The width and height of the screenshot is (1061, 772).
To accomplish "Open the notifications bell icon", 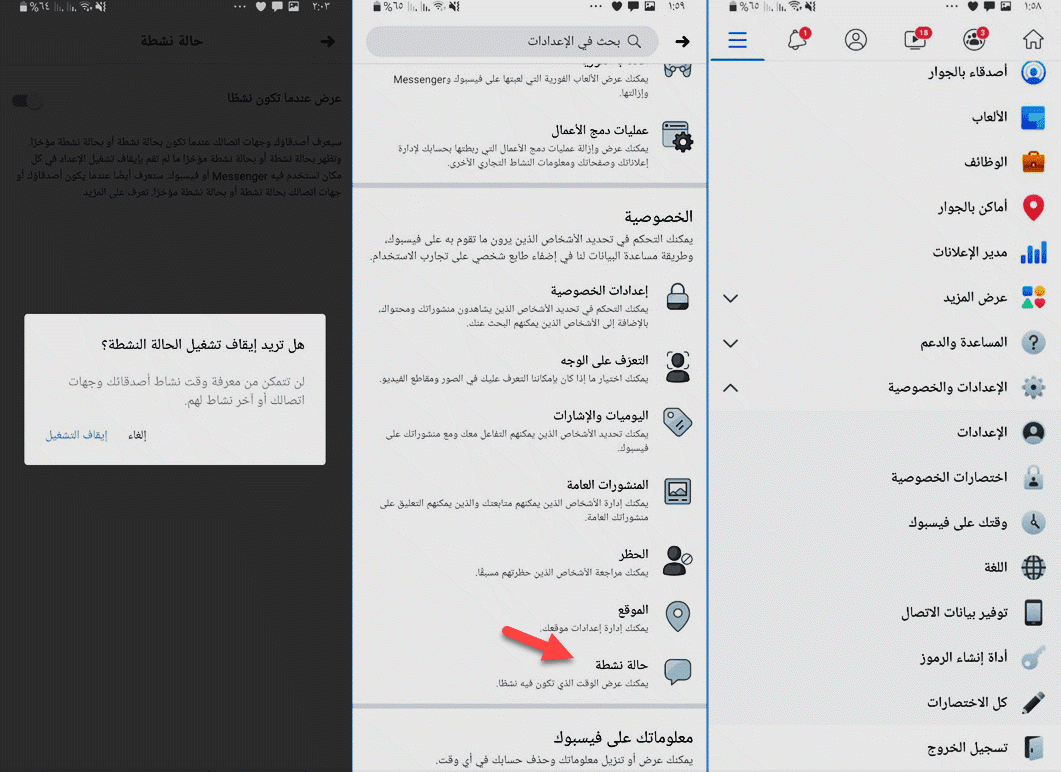I will point(797,40).
